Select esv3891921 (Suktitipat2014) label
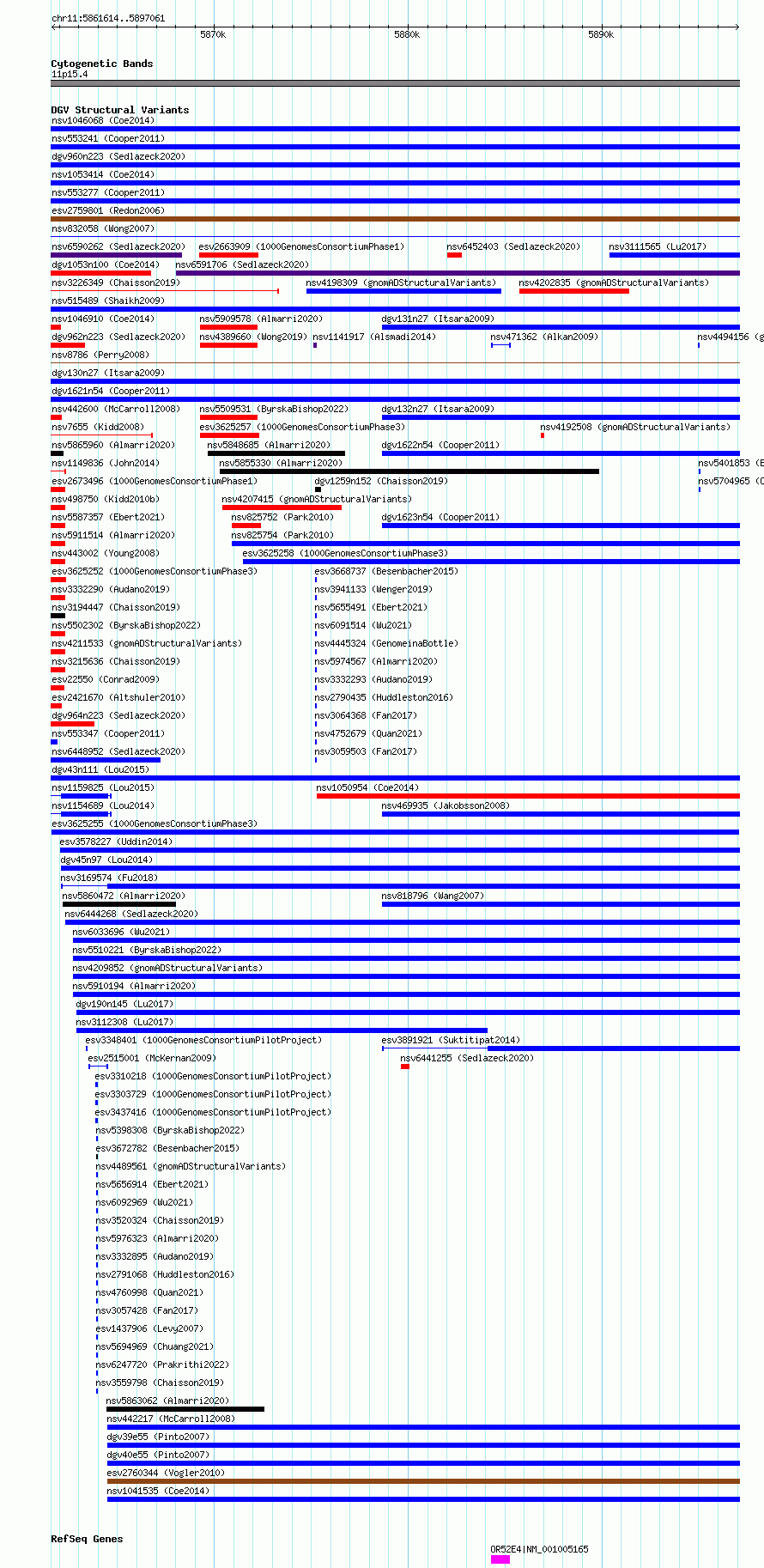 click(x=451, y=1040)
